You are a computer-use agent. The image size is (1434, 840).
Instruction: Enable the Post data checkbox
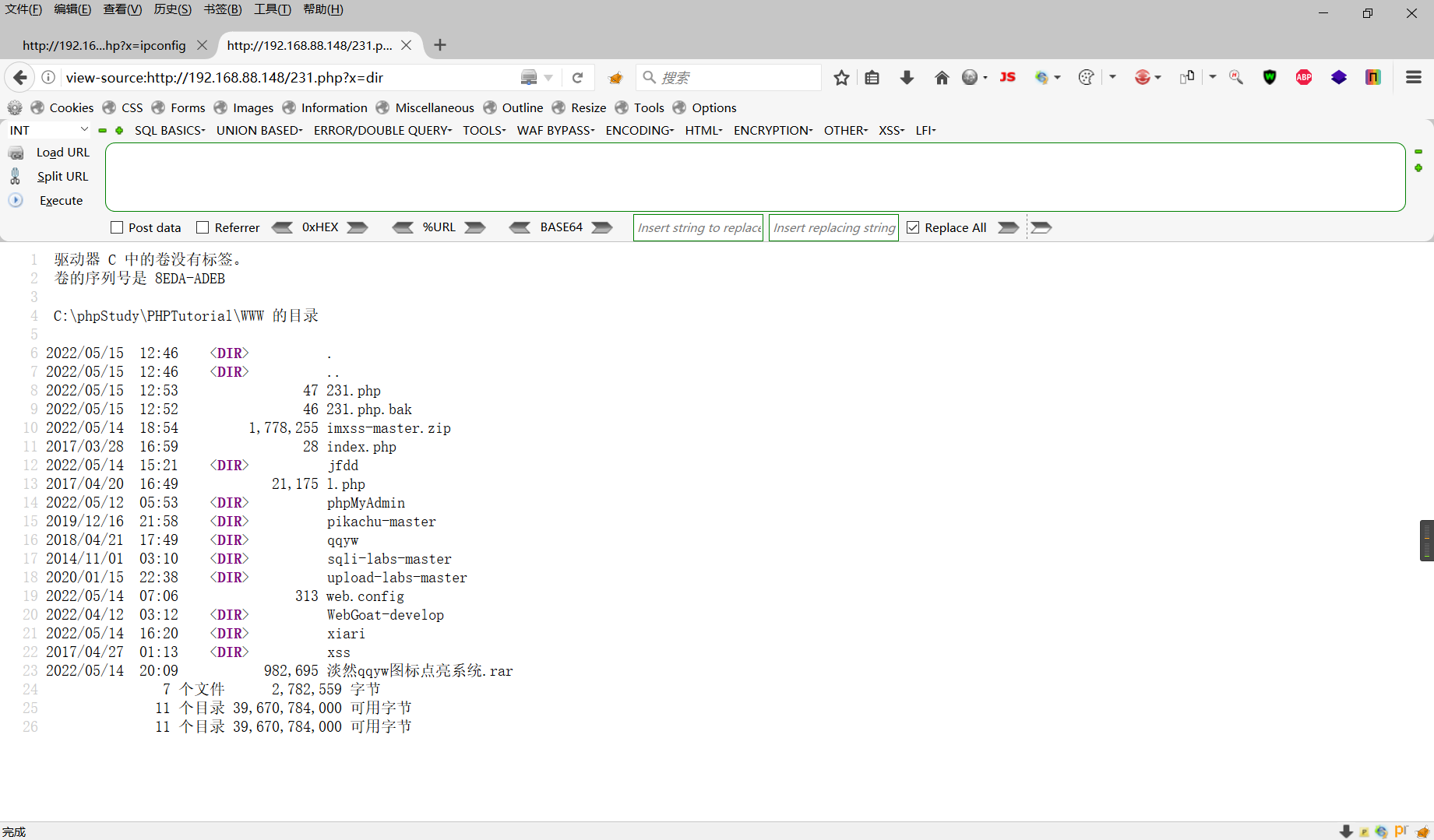coord(115,227)
